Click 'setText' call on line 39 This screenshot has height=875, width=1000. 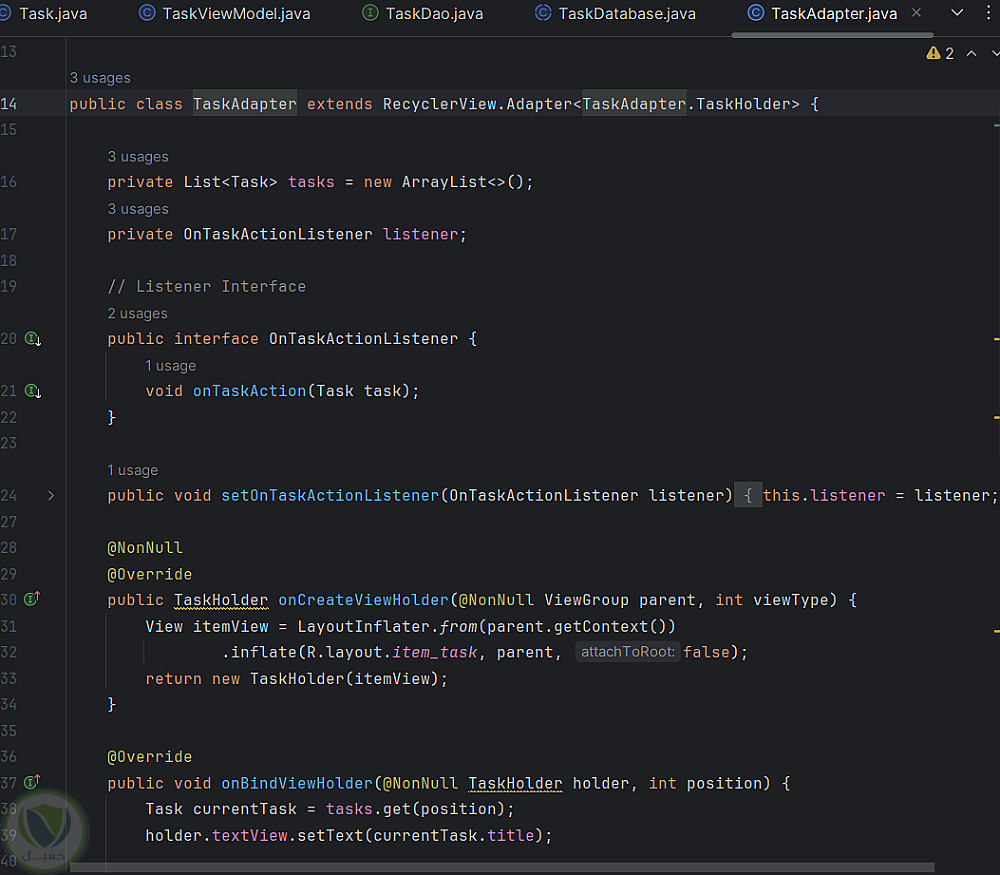click(x=330, y=835)
